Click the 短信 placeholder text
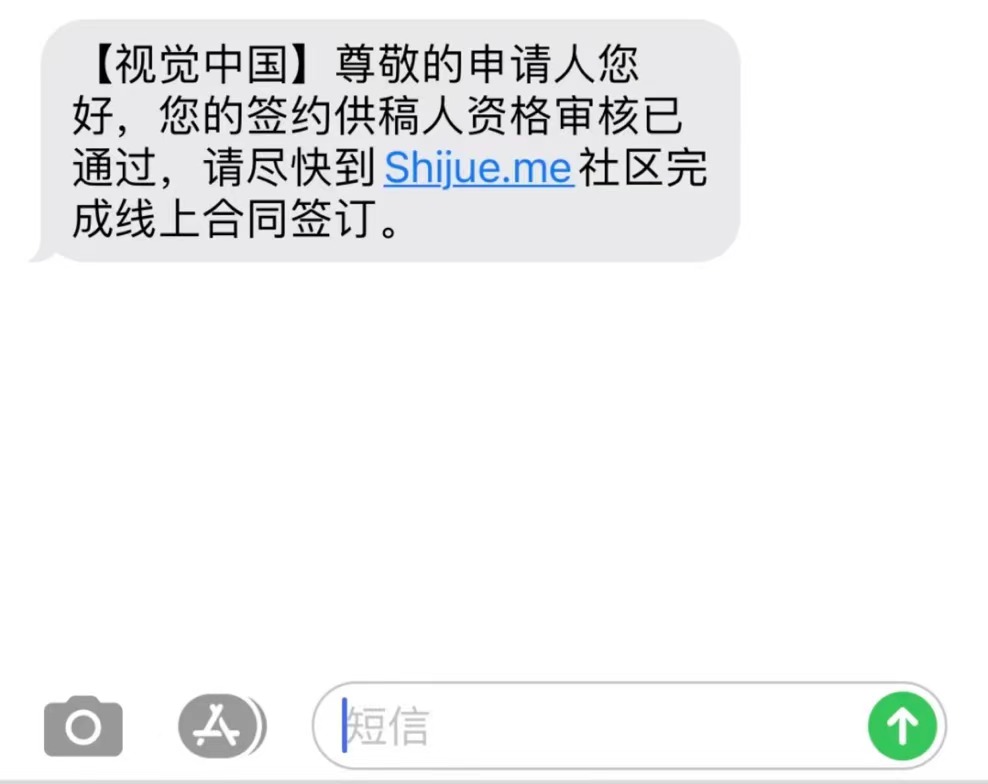Screen dimensions: 988x784 [388, 726]
